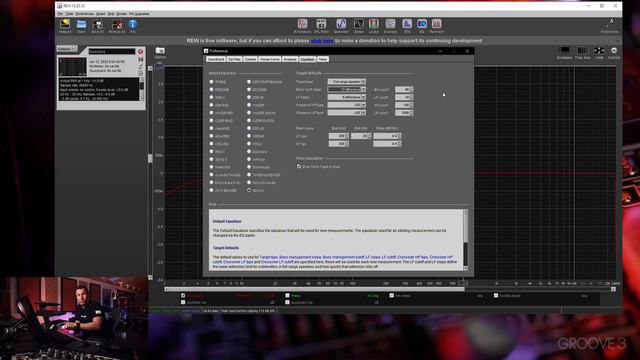The width and height of the screenshot is (640, 360).
Task: Open the Crossover LP type dropdown
Action: tap(347, 113)
